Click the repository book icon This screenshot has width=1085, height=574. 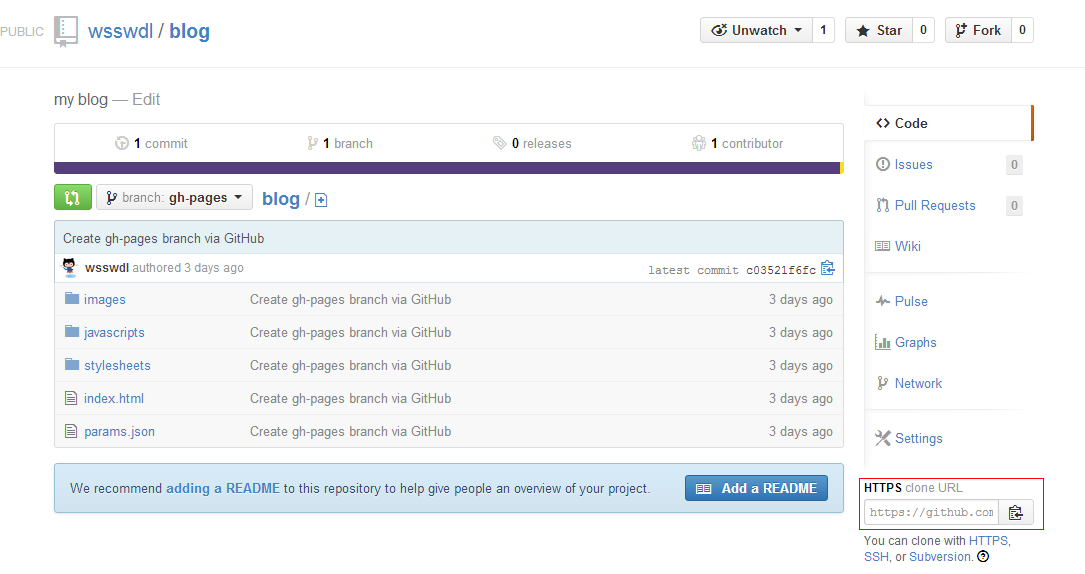click(x=66, y=31)
